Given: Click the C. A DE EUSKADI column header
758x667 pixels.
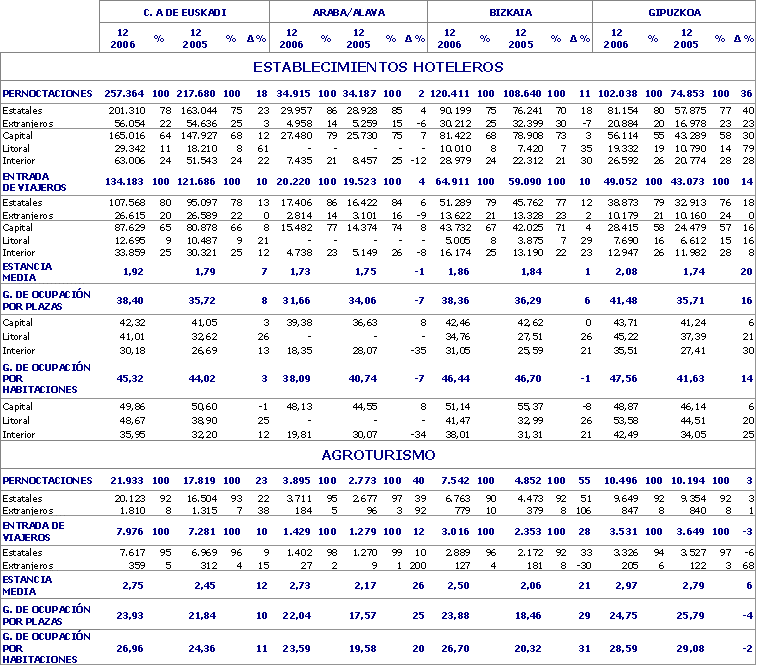Looking at the screenshot, I should 185,12.
